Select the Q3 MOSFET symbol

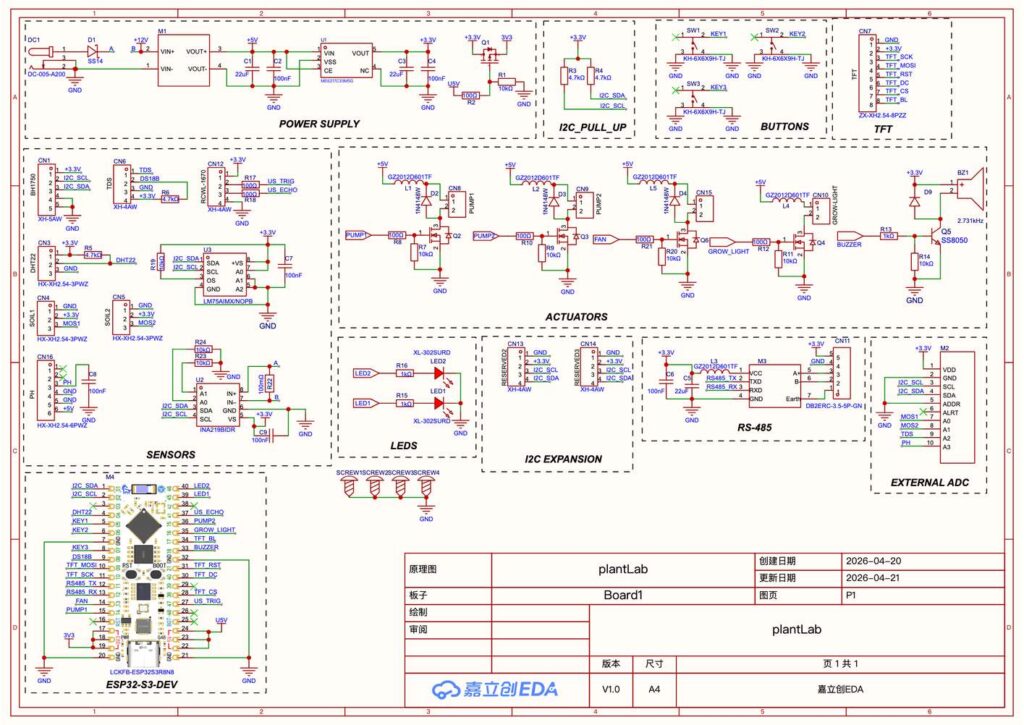tap(566, 237)
